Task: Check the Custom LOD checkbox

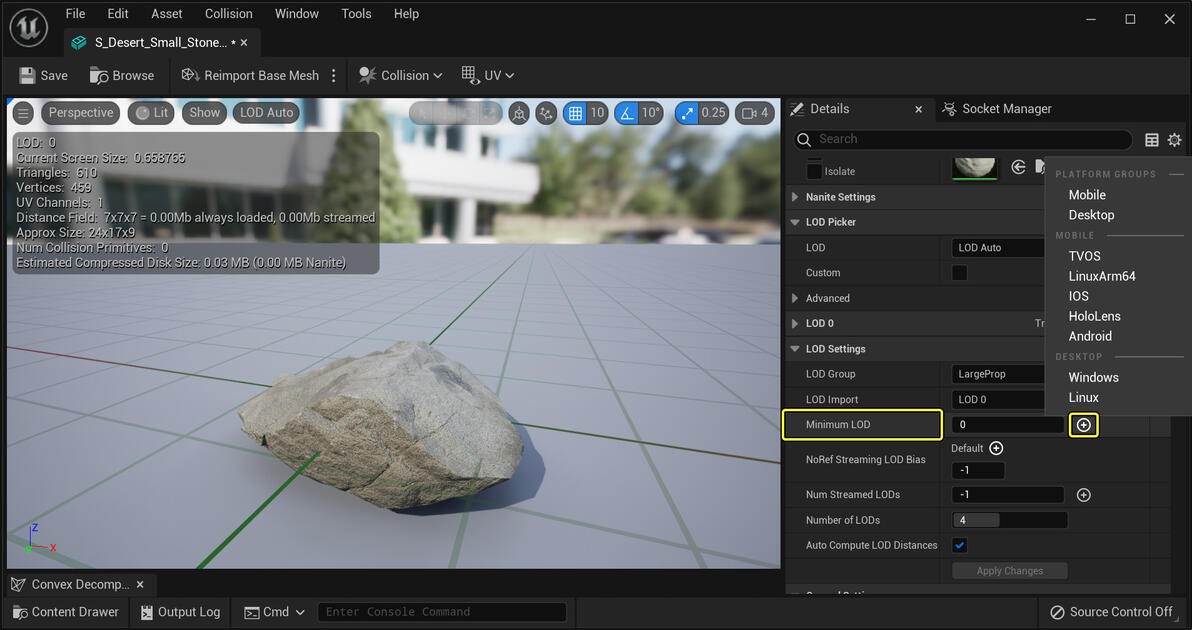Action: tap(959, 273)
